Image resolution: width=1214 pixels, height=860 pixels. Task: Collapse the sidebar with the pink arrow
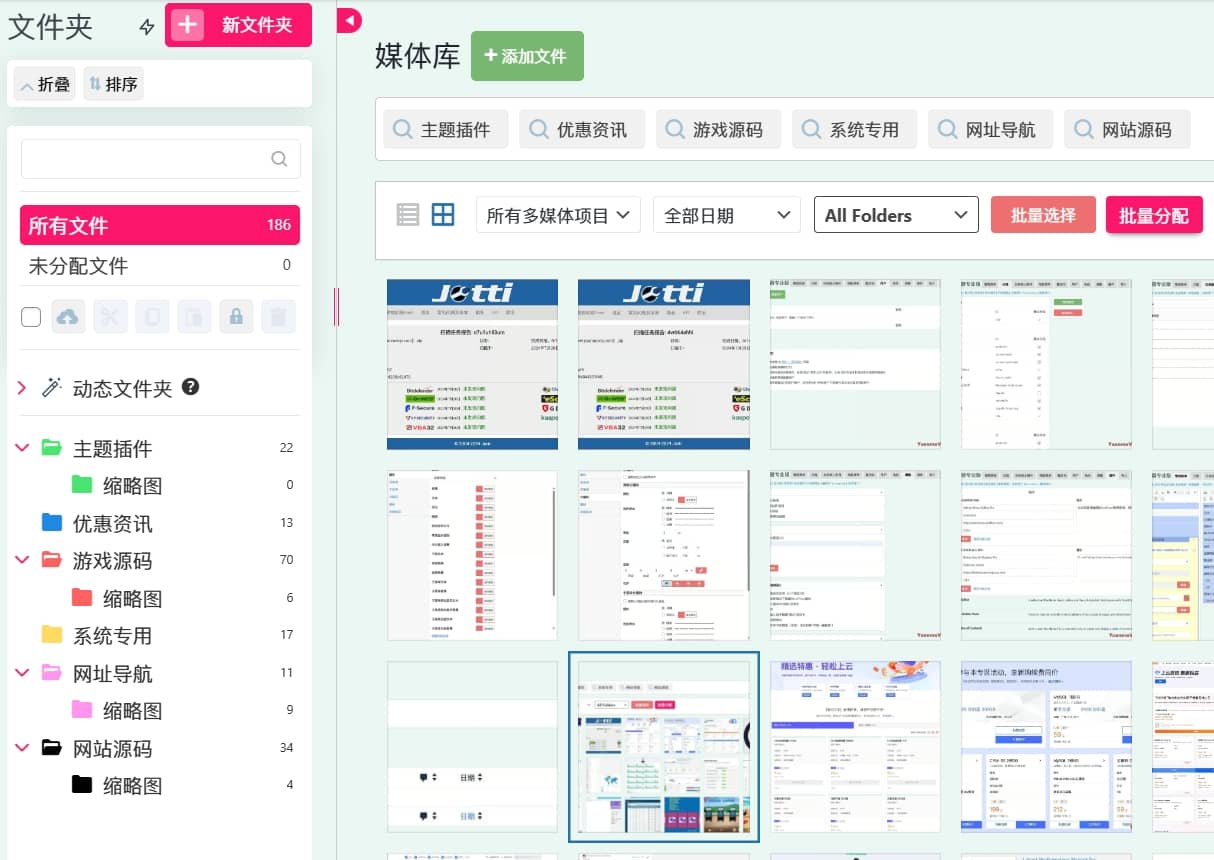[349, 20]
